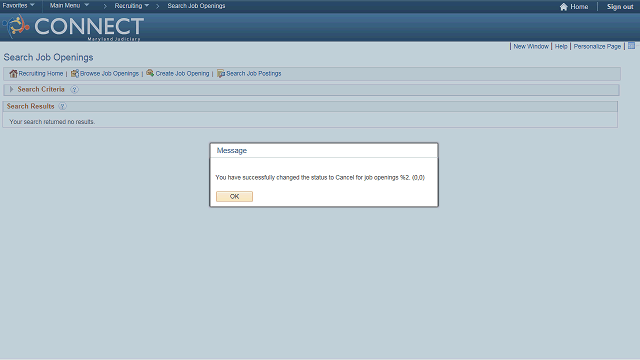The height and width of the screenshot is (360, 640).
Task: Open the Main Menu dropdown
Action: tap(69, 6)
